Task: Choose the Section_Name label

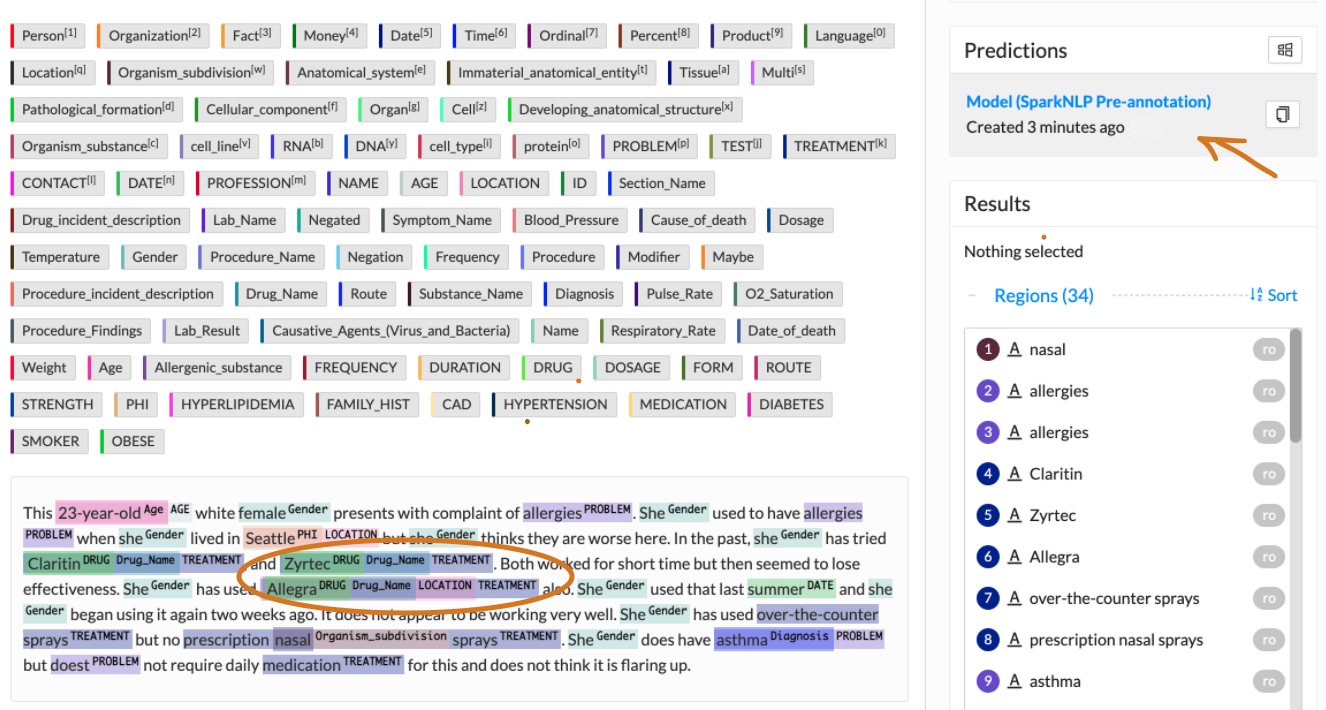Action: pos(661,183)
